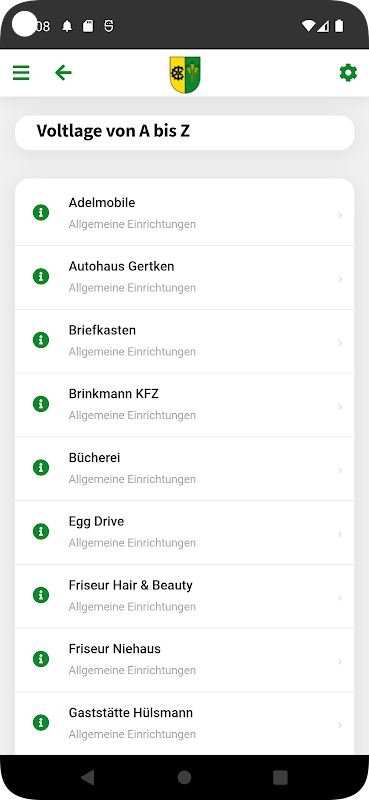Open the Friseur Hair & Beauty entry
The width and height of the screenshot is (369, 800).
184,596
